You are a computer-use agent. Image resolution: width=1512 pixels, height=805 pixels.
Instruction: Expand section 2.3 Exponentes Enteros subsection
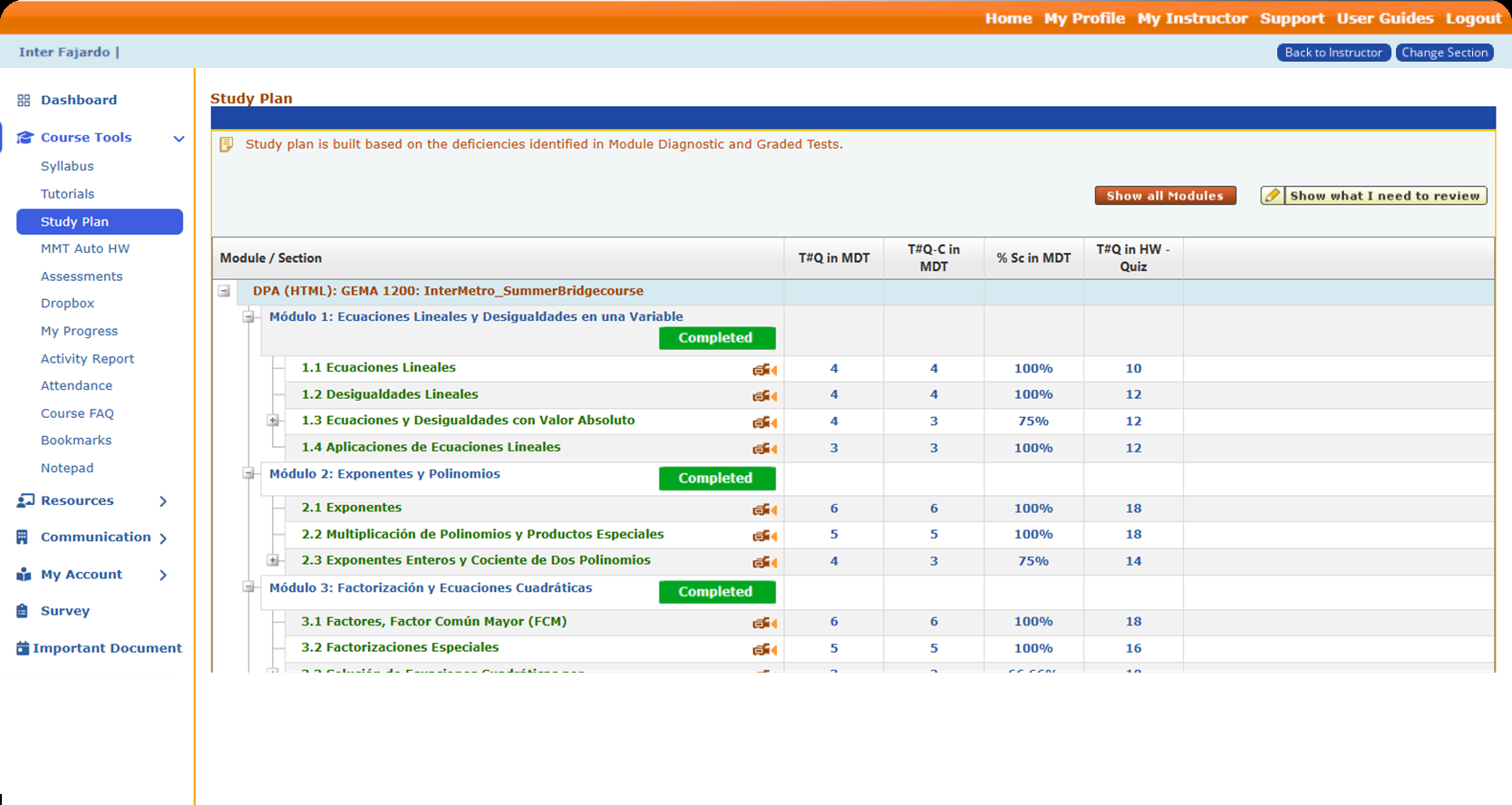click(x=273, y=560)
